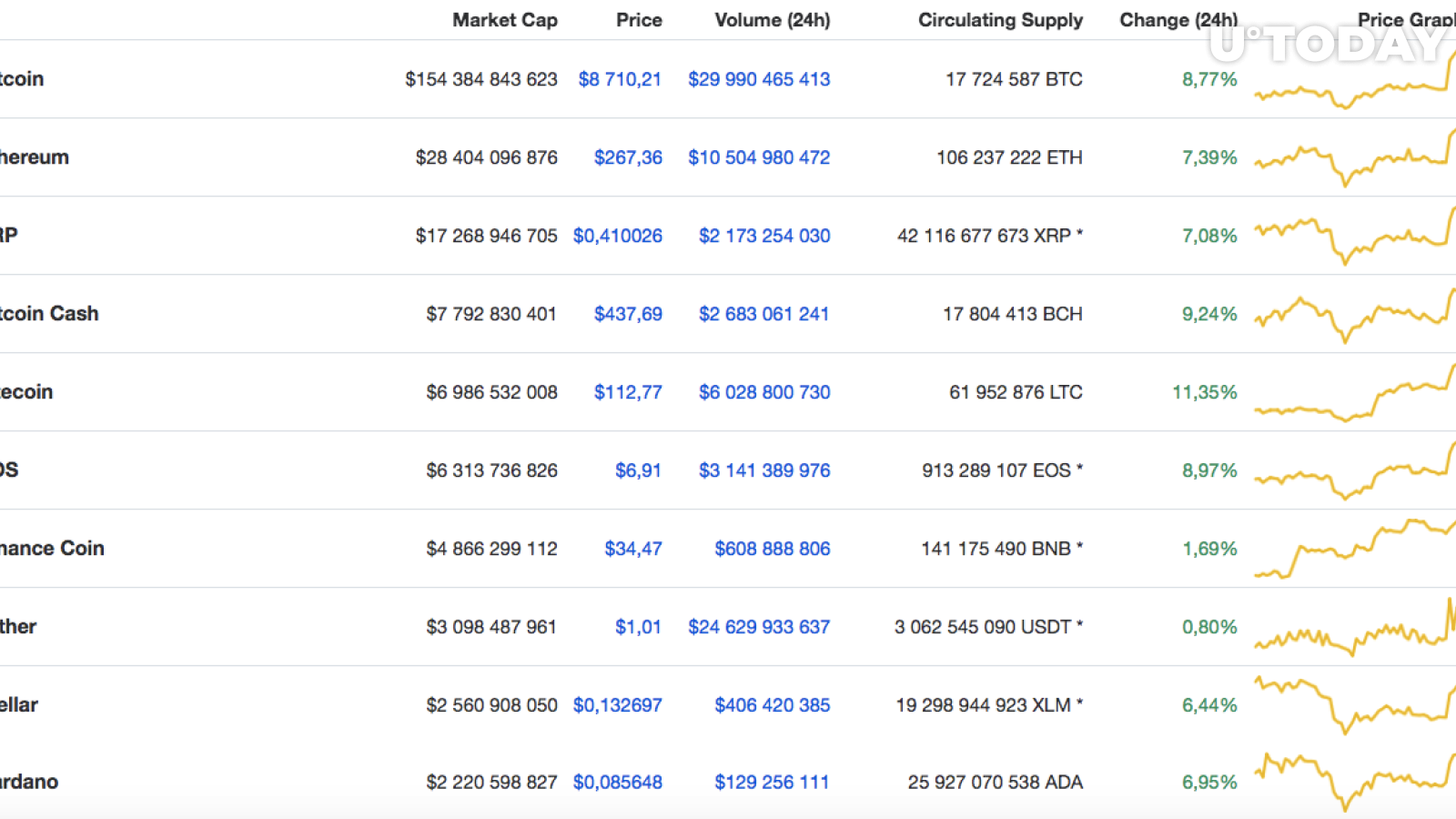Click the Stellar price graph sparkline
The height and width of the screenshot is (819, 1456).
click(x=1355, y=705)
